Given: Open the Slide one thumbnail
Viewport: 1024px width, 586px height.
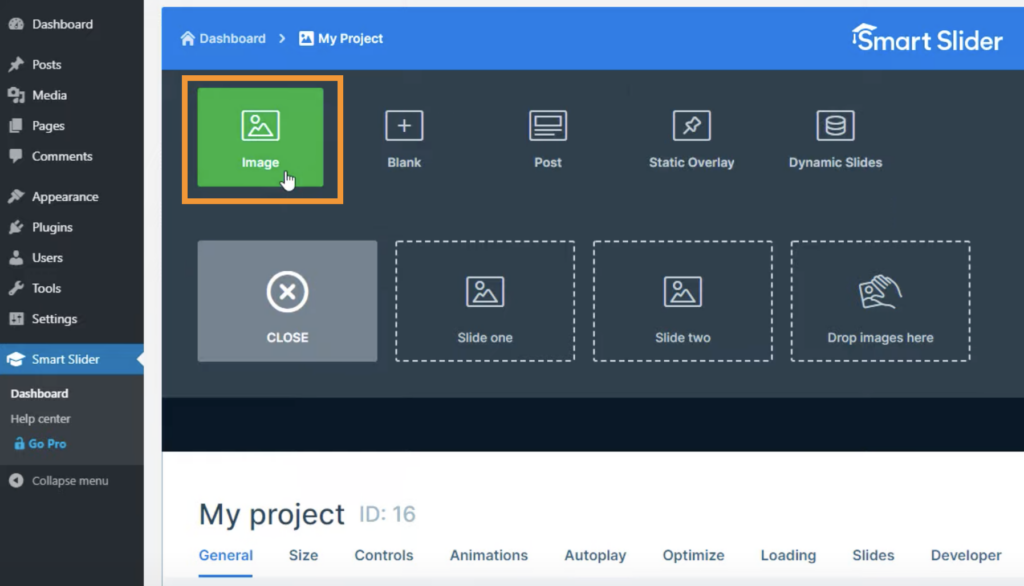Looking at the screenshot, I should (485, 301).
